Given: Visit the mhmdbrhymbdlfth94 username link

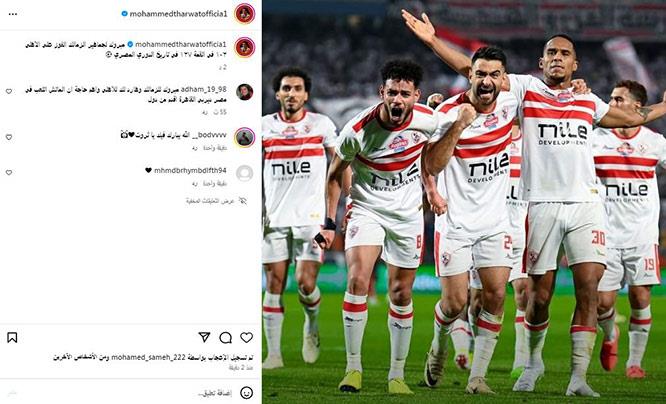Looking at the screenshot, I should tap(190, 170).
